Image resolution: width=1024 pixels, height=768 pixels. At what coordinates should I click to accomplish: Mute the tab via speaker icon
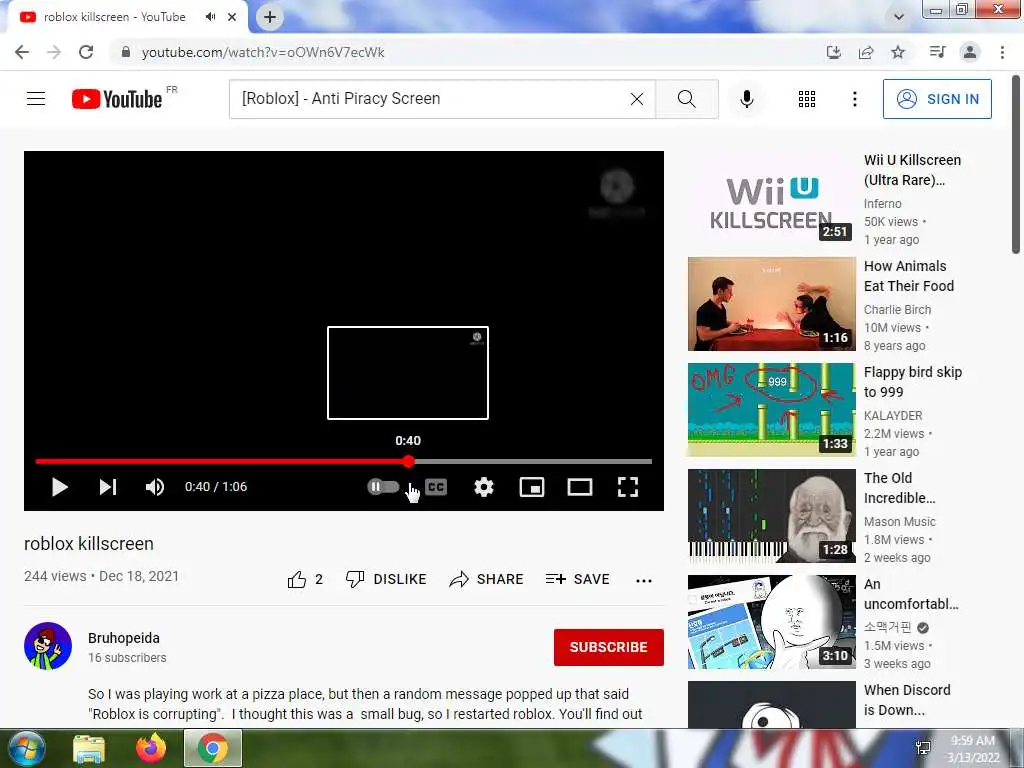click(x=210, y=17)
